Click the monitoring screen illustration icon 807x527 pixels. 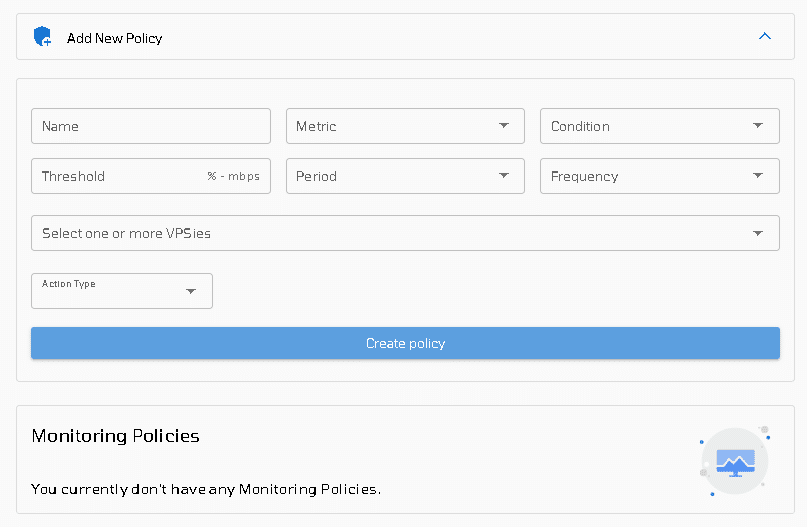(735, 461)
